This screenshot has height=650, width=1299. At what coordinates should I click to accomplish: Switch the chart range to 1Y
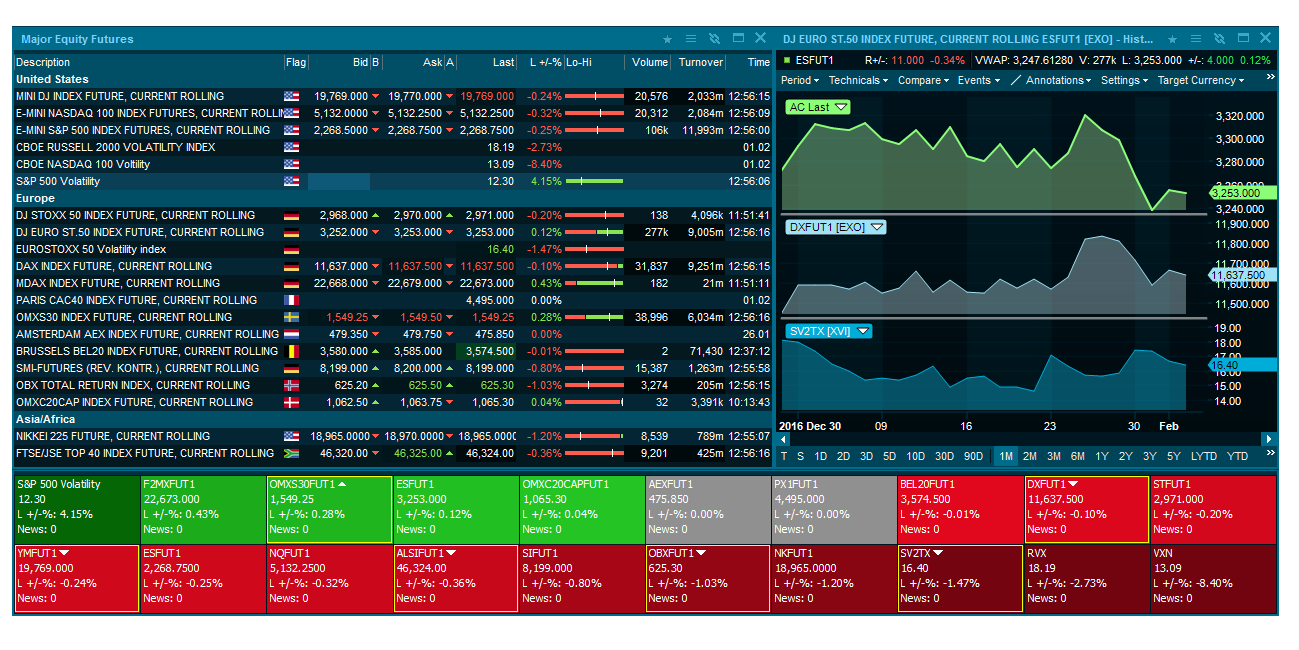(x=1102, y=456)
